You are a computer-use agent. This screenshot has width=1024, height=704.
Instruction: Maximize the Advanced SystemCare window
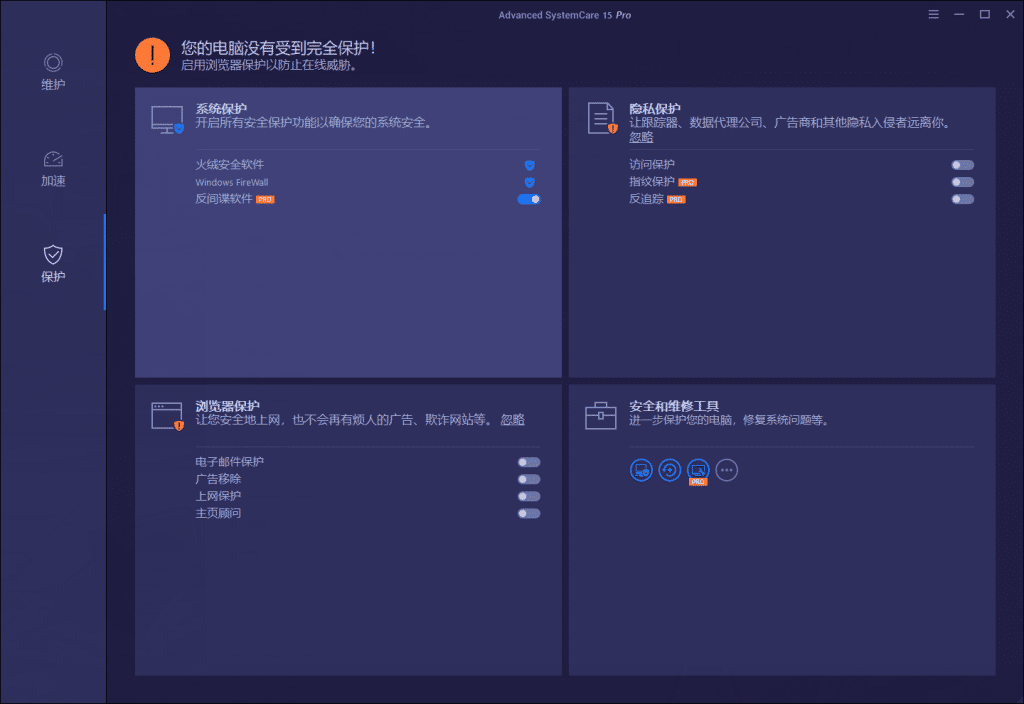[985, 14]
